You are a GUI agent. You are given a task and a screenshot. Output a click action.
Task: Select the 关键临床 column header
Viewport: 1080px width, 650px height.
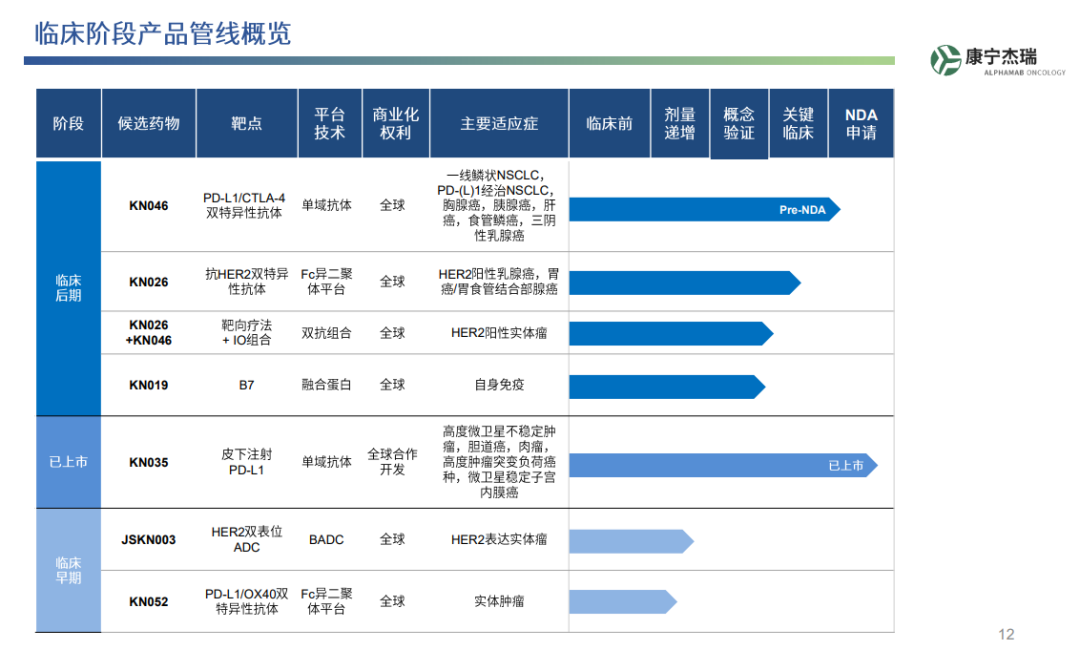coord(798,123)
